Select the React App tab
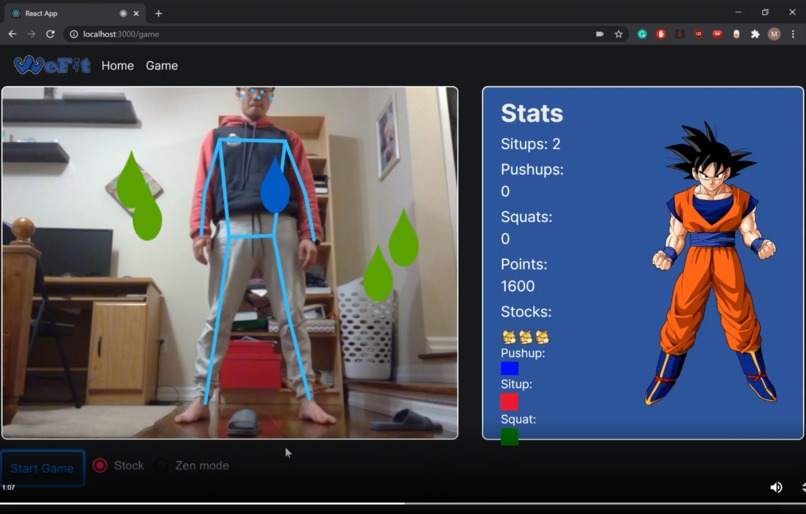This screenshot has height=514, width=806. click(75, 13)
